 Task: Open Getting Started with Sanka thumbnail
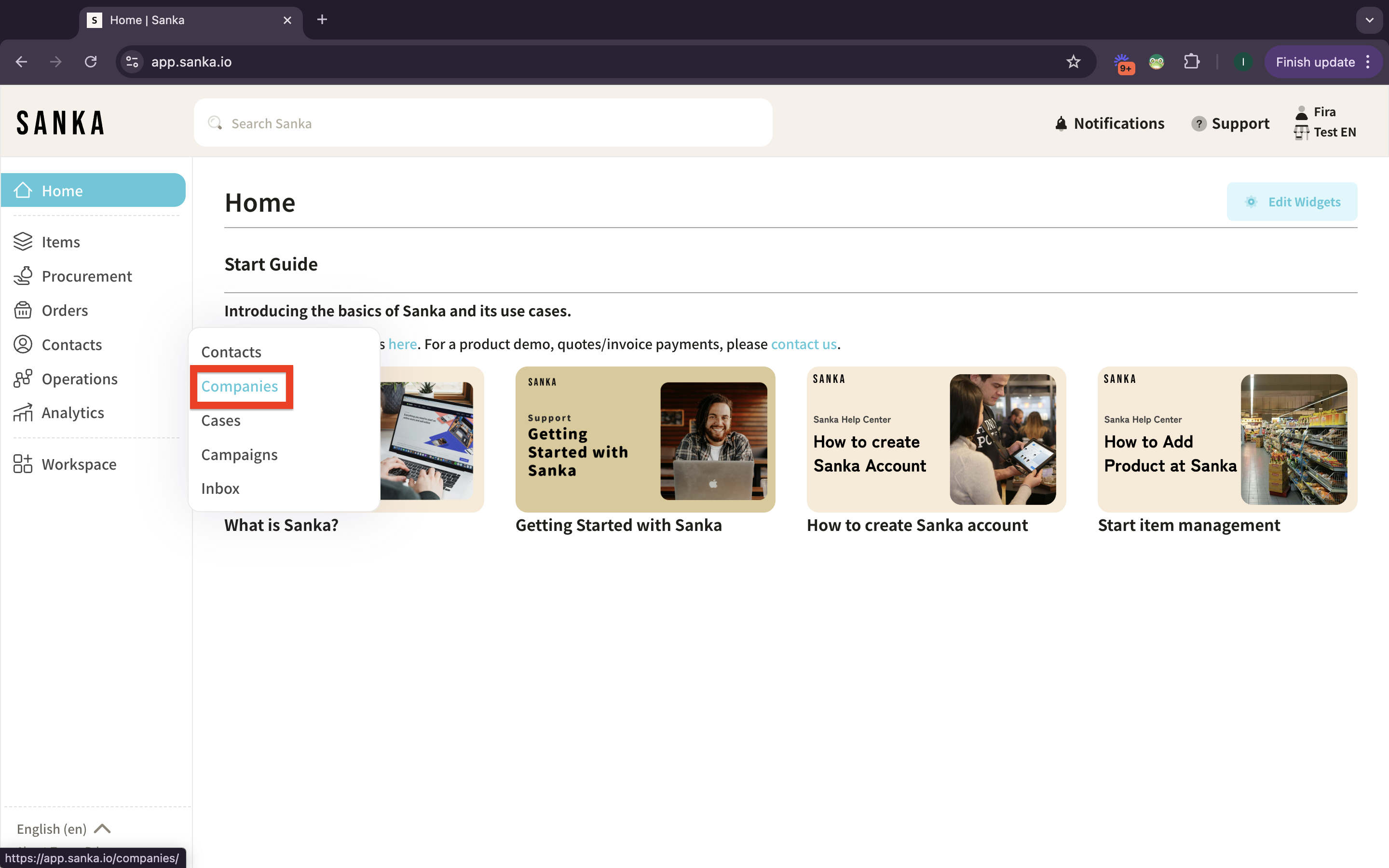(644, 439)
